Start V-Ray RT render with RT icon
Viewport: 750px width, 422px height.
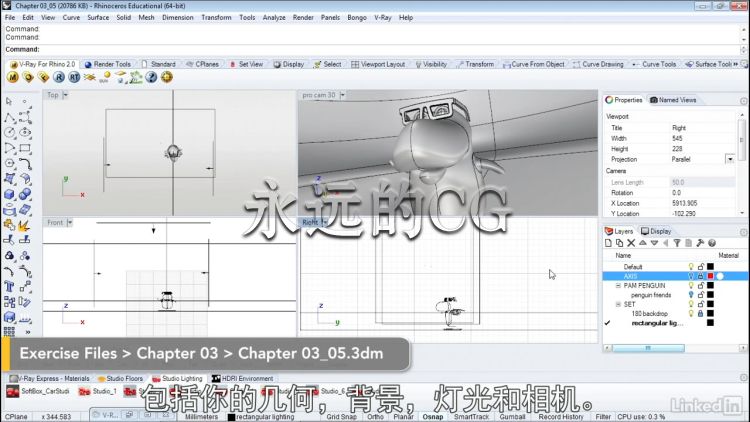coord(74,77)
